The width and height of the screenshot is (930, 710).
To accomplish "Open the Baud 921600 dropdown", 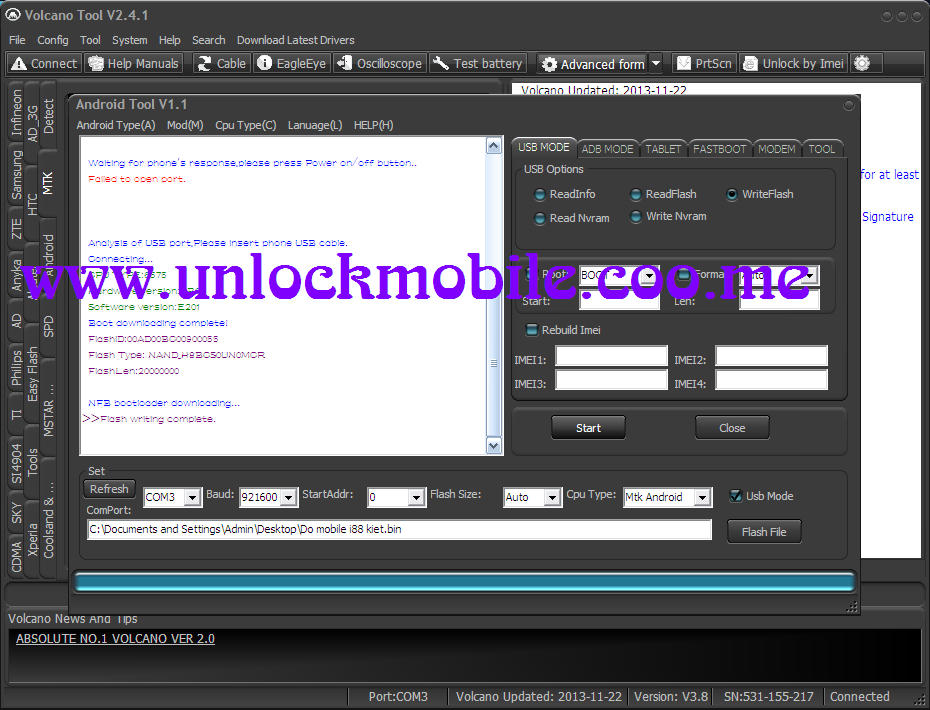I will [x=288, y=497].
